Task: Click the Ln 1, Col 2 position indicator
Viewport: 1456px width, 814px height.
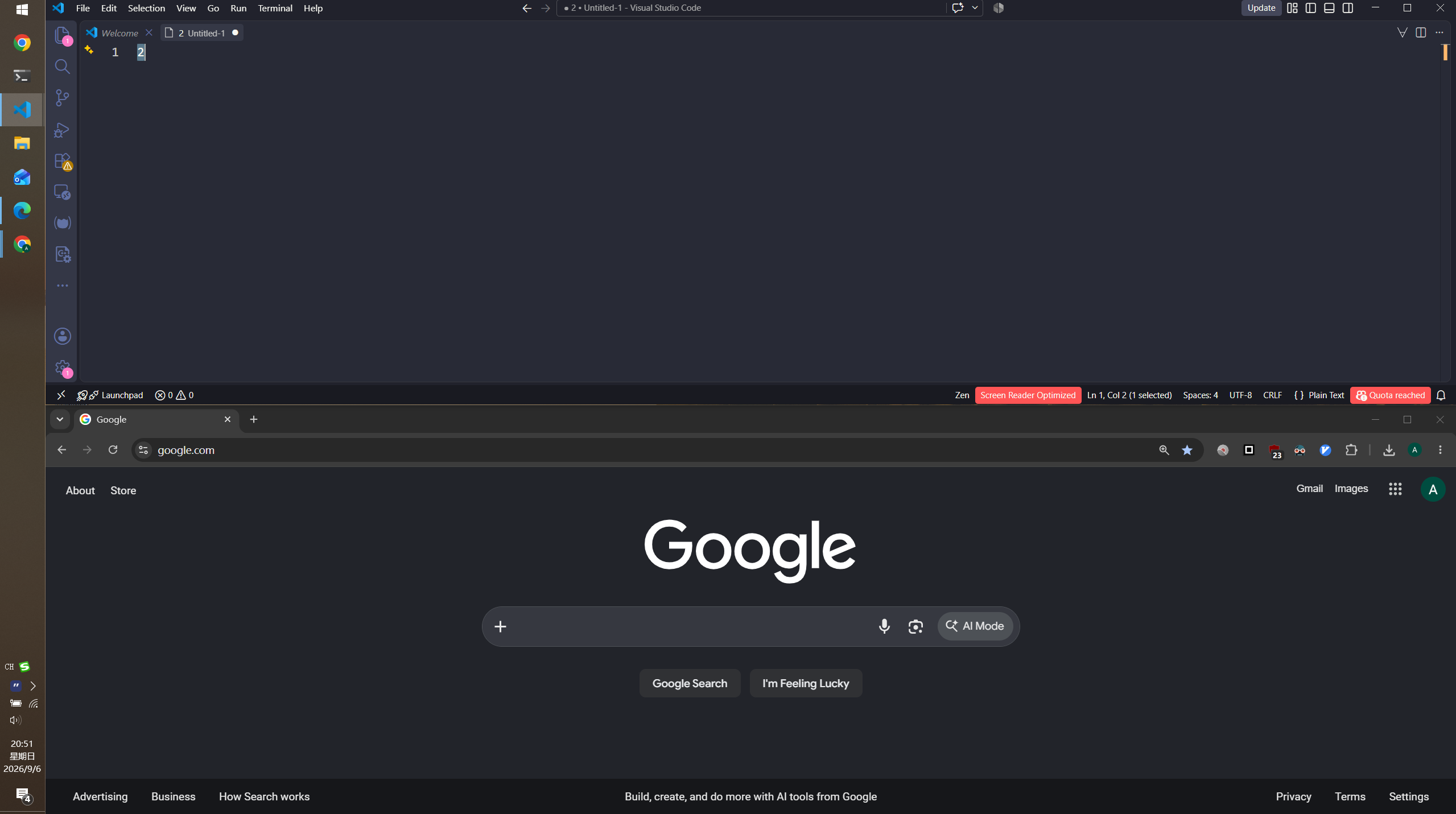Action: point(1129,395)
